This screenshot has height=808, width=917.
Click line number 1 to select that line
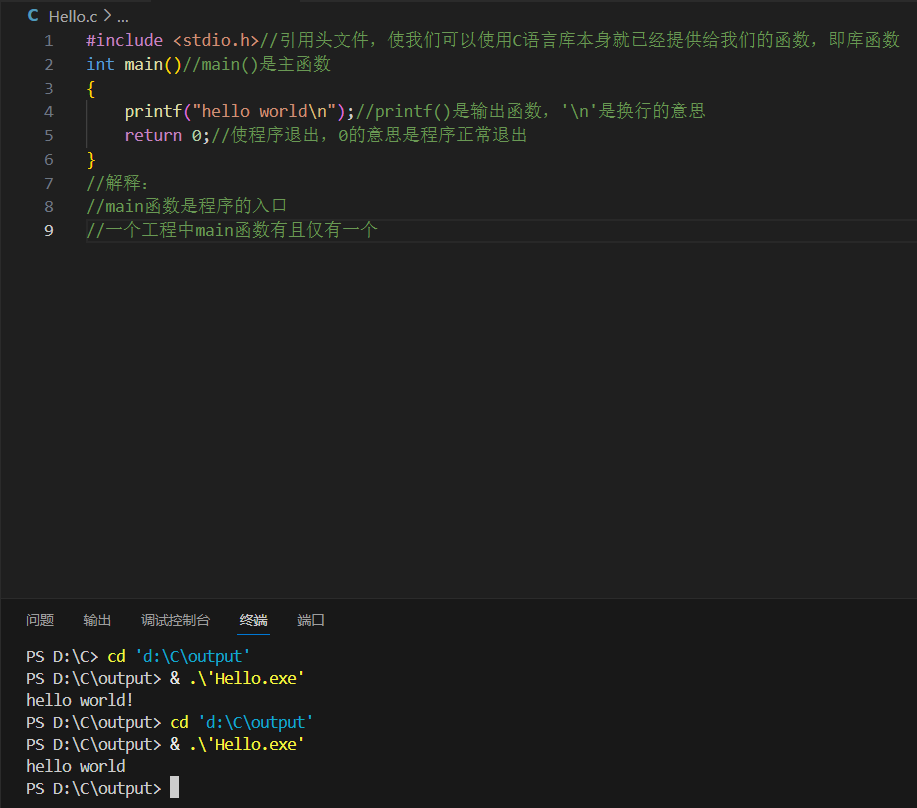48,40
